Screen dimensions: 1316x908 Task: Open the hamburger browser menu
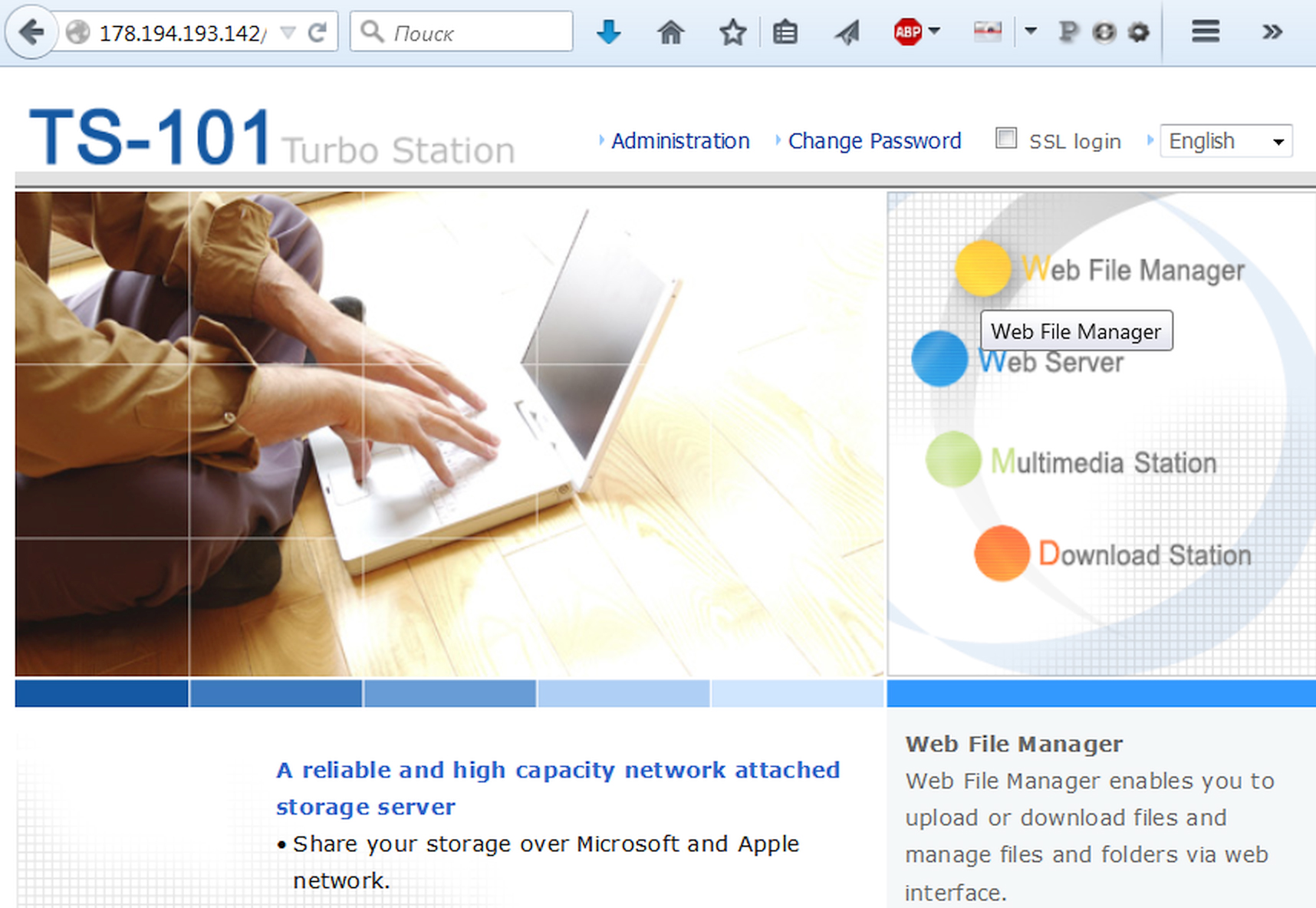click(x=1206, y=32)
